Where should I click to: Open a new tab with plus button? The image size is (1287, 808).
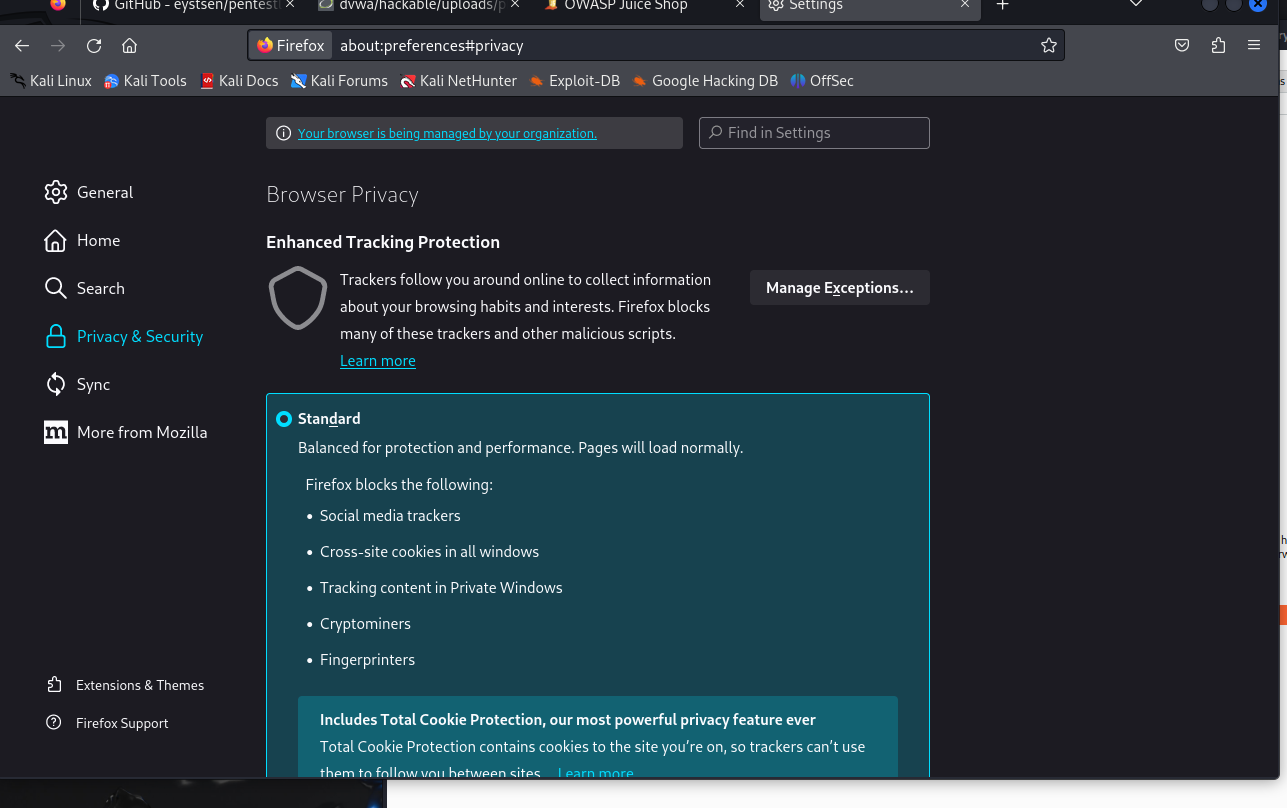coord(1003,6)
